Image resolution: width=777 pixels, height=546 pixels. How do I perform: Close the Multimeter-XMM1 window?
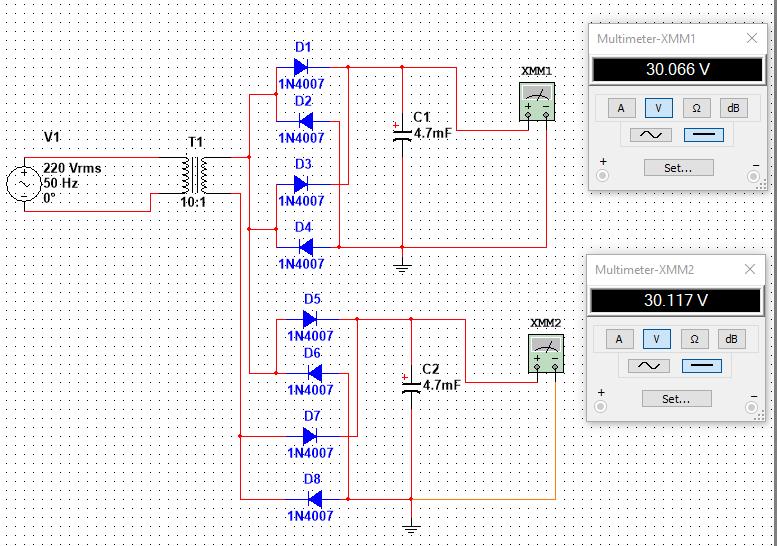[x=752, y=38]
